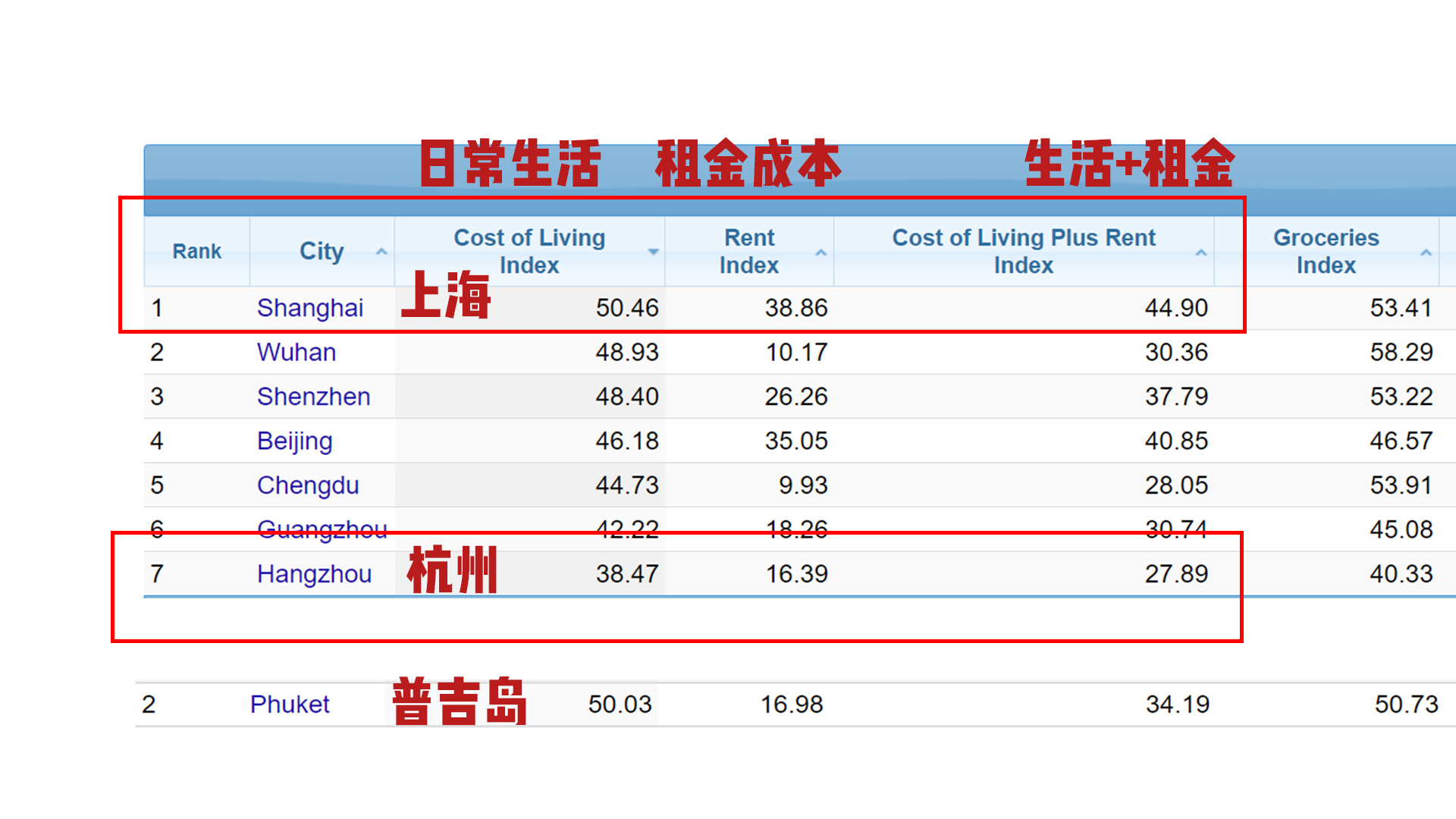Open the Hangzhou city link
This screenshot has height=819, width=1456.
(x=314, y=574)
